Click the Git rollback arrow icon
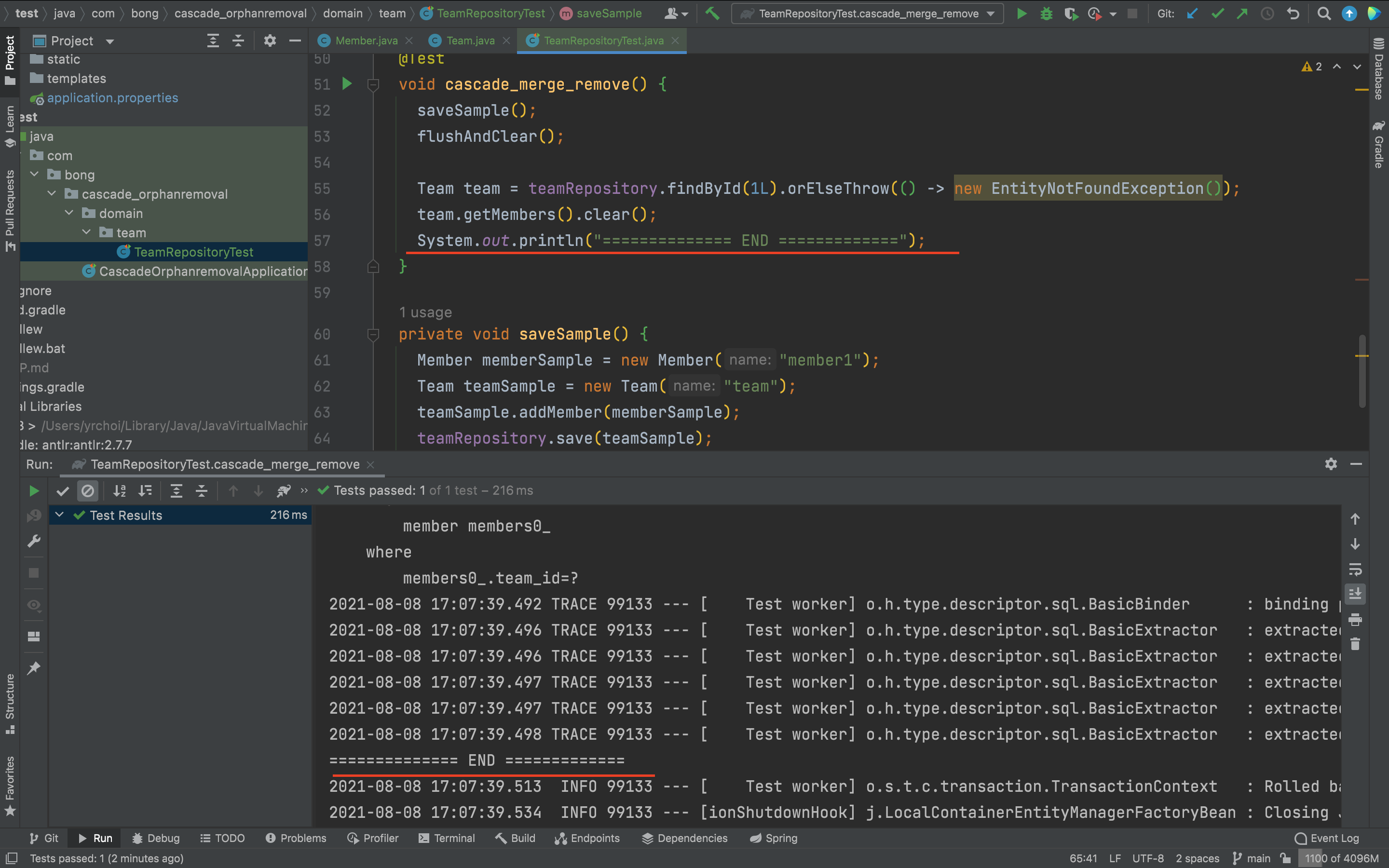This screenshot has height=868, width=1389. pyautogui.click(x=1293, y=13)
